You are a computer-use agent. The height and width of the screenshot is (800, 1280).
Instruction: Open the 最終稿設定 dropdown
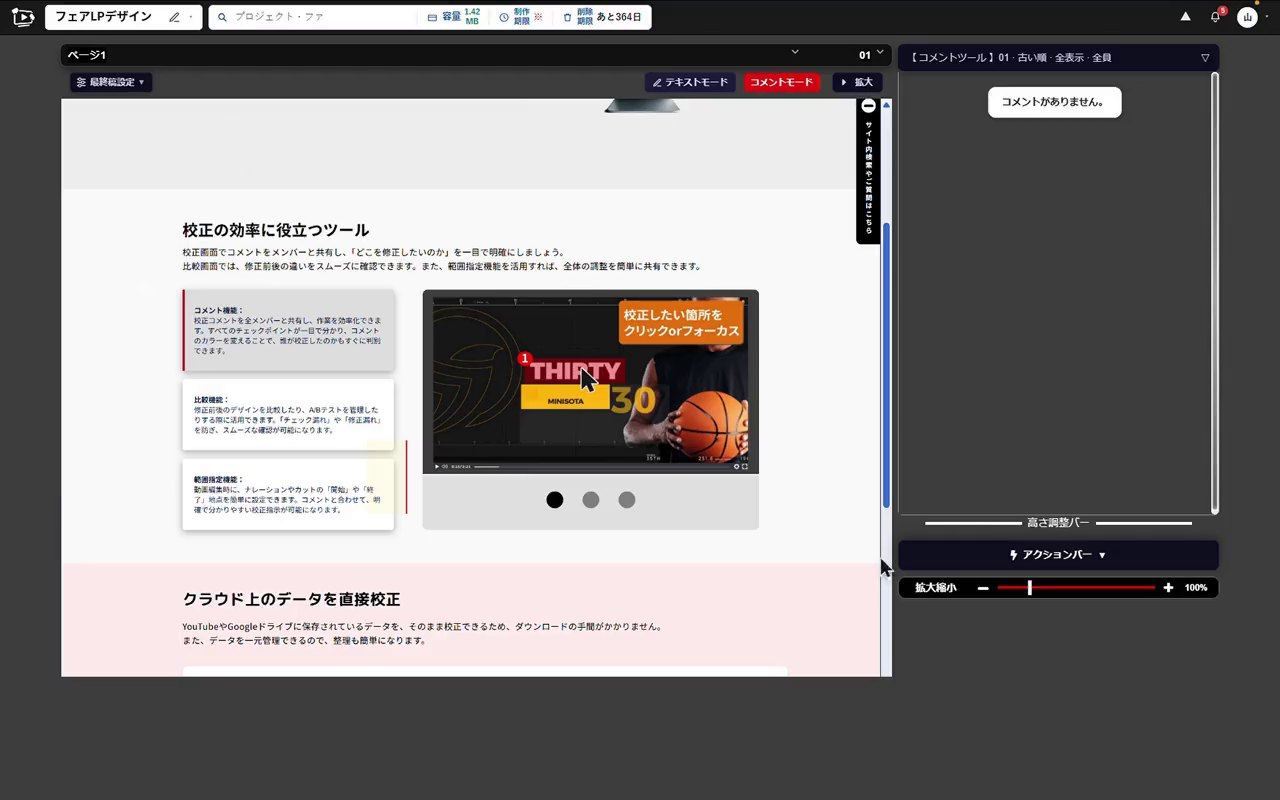[111, 82]
